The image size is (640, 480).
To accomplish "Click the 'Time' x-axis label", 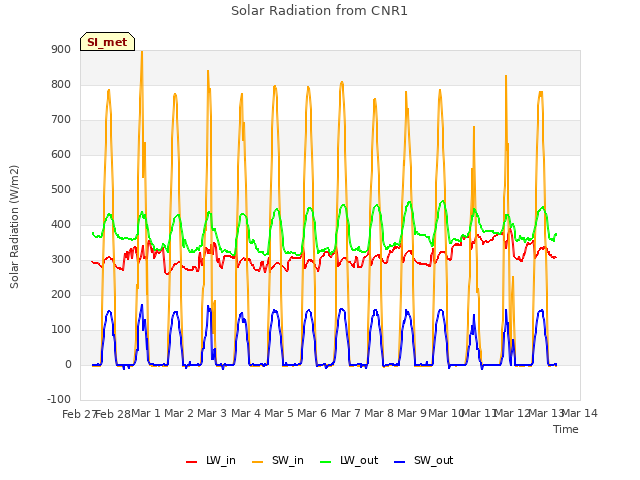I will [566, 429].
